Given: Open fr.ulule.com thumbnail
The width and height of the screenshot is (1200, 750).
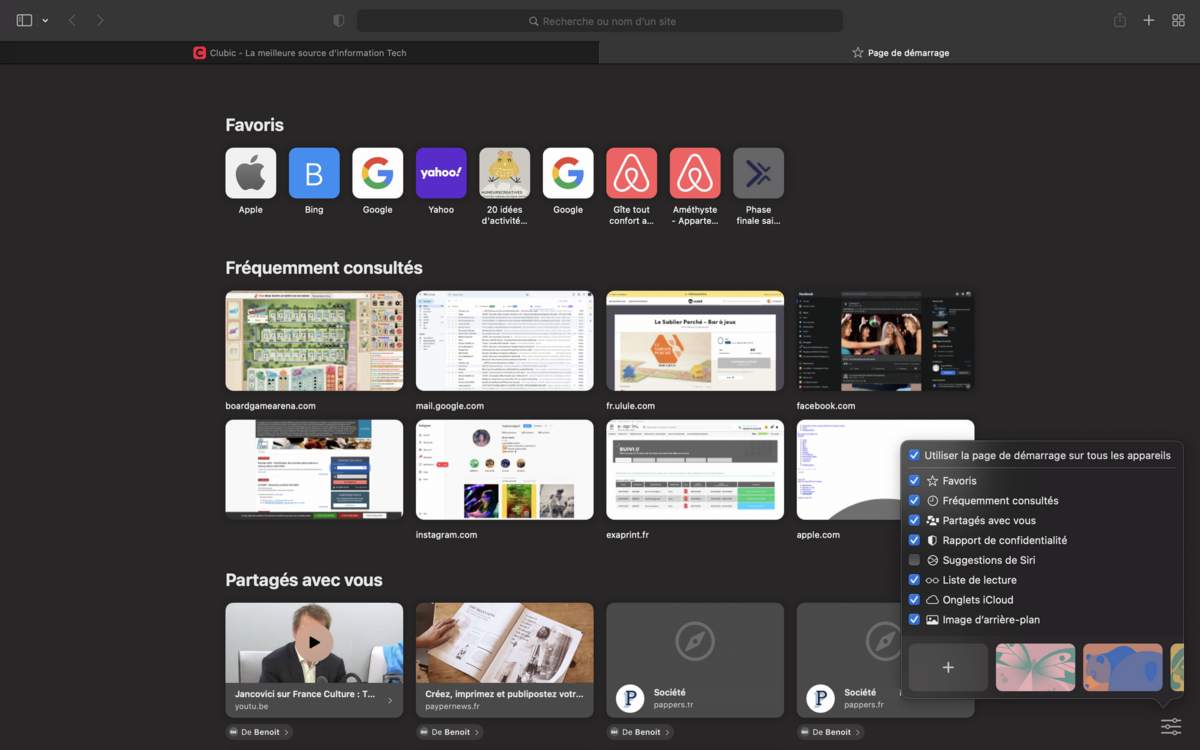Looking at the screenshot, I should pos(695,341).
